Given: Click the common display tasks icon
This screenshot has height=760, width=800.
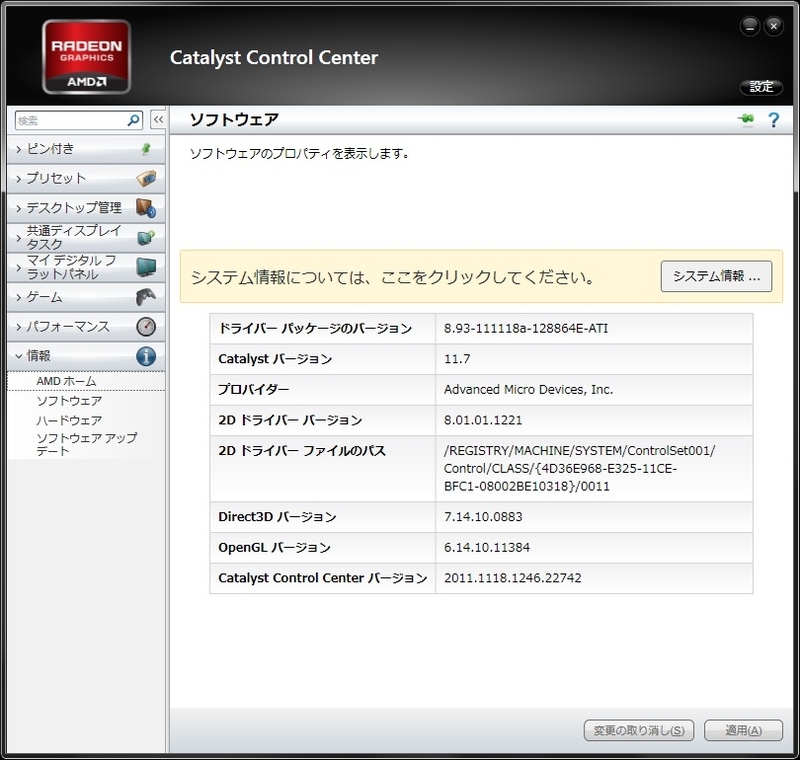Looking at the screenshot, I should [146, 238].
